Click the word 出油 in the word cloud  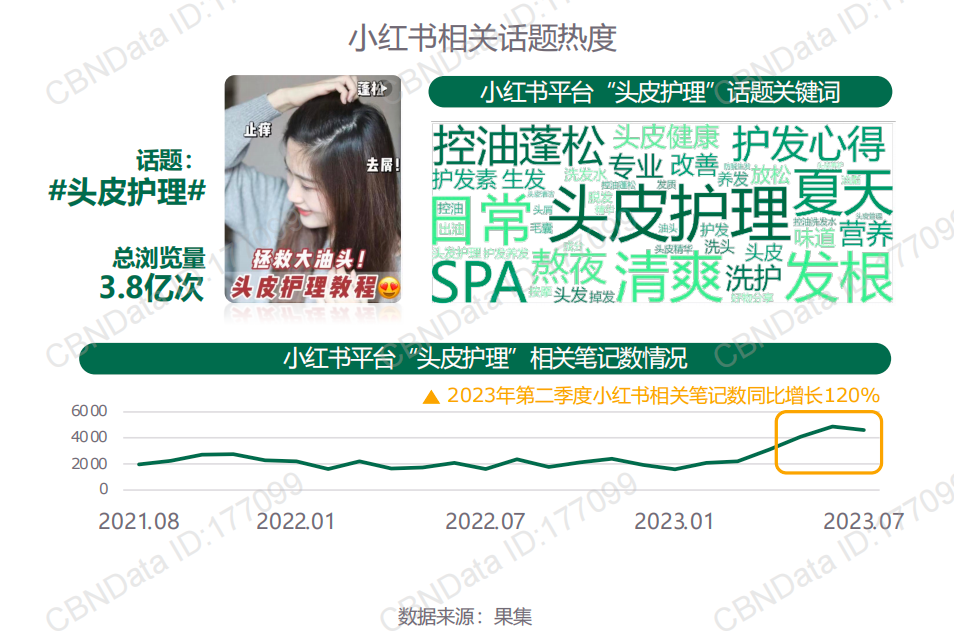coord(451,229)
